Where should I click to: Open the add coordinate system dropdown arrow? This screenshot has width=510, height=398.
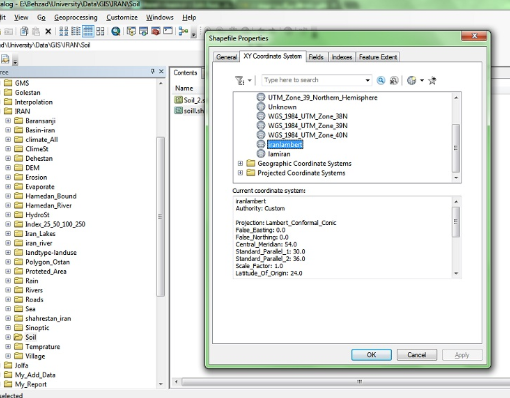tap(422, 80)
